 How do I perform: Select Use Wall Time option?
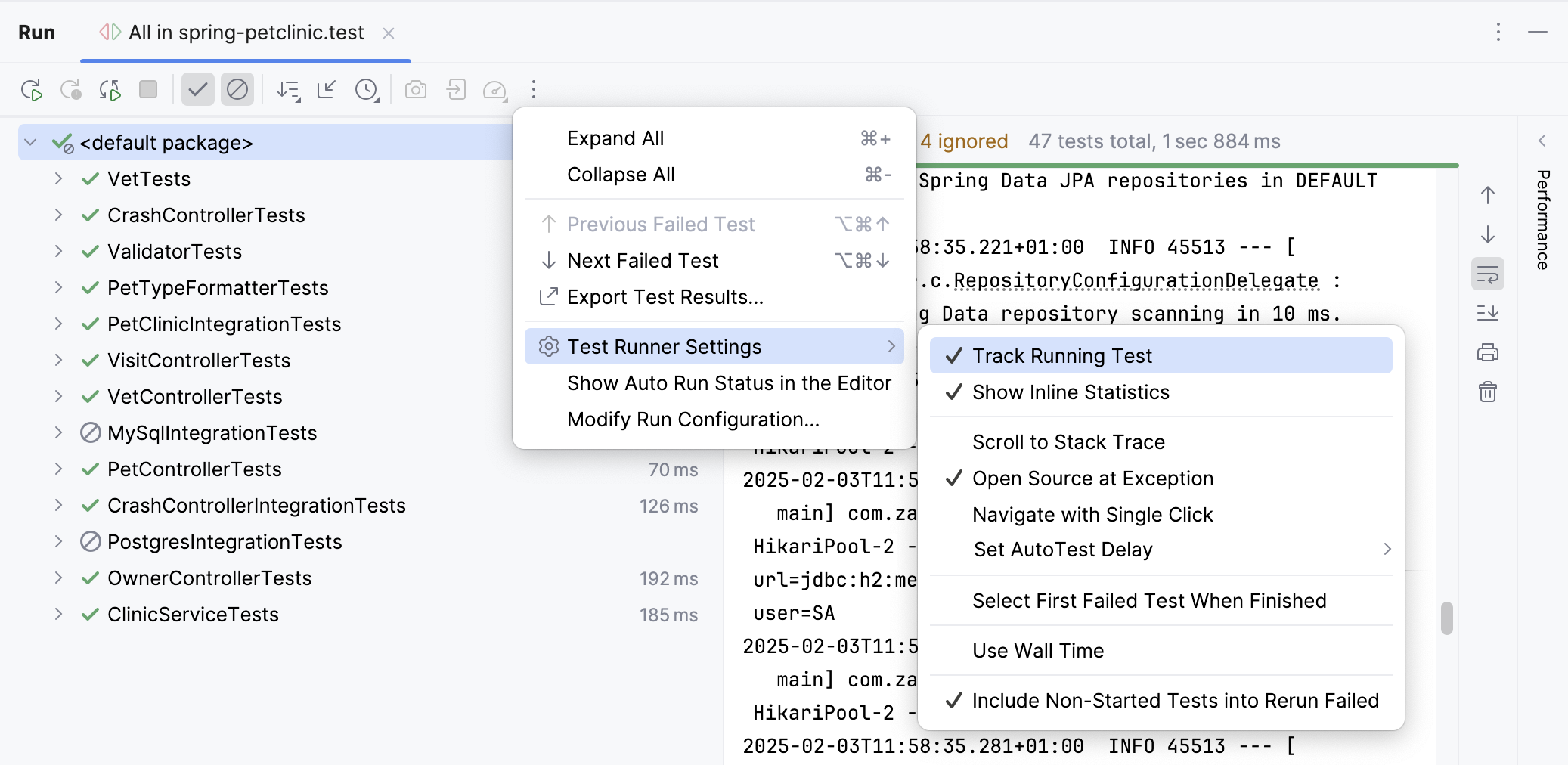(1038, 650)
